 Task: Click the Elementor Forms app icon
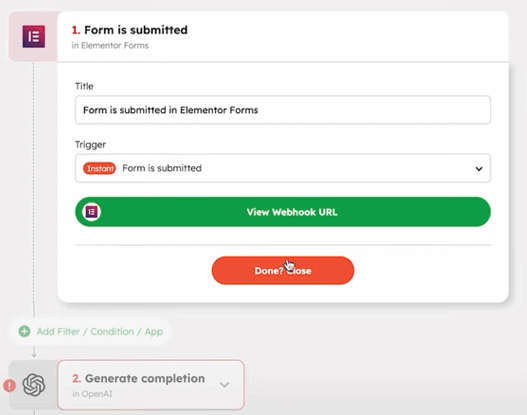click(34, 36)
